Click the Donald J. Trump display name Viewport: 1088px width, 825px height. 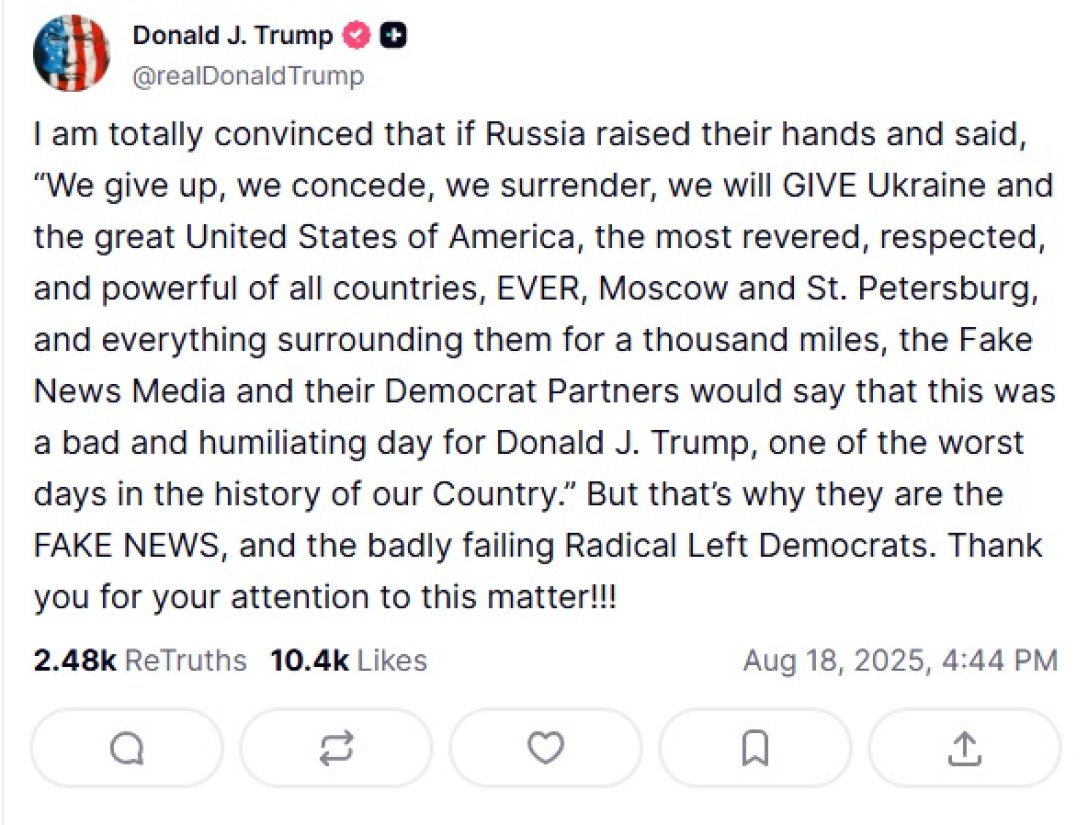pos(232,36)
